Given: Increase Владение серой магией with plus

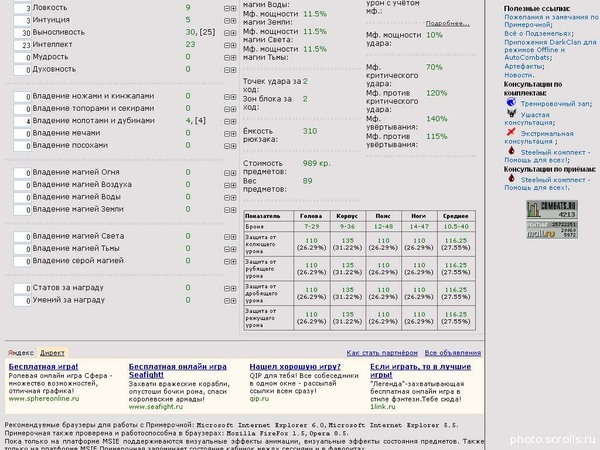Looking at the screenshot, I should click(233, 261).
